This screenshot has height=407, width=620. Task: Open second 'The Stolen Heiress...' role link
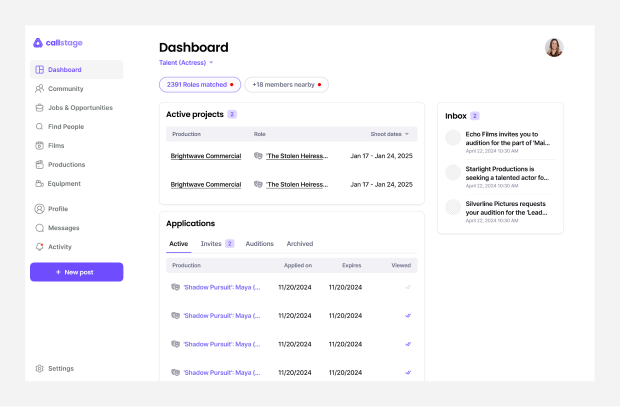click(x=297, y=184)
